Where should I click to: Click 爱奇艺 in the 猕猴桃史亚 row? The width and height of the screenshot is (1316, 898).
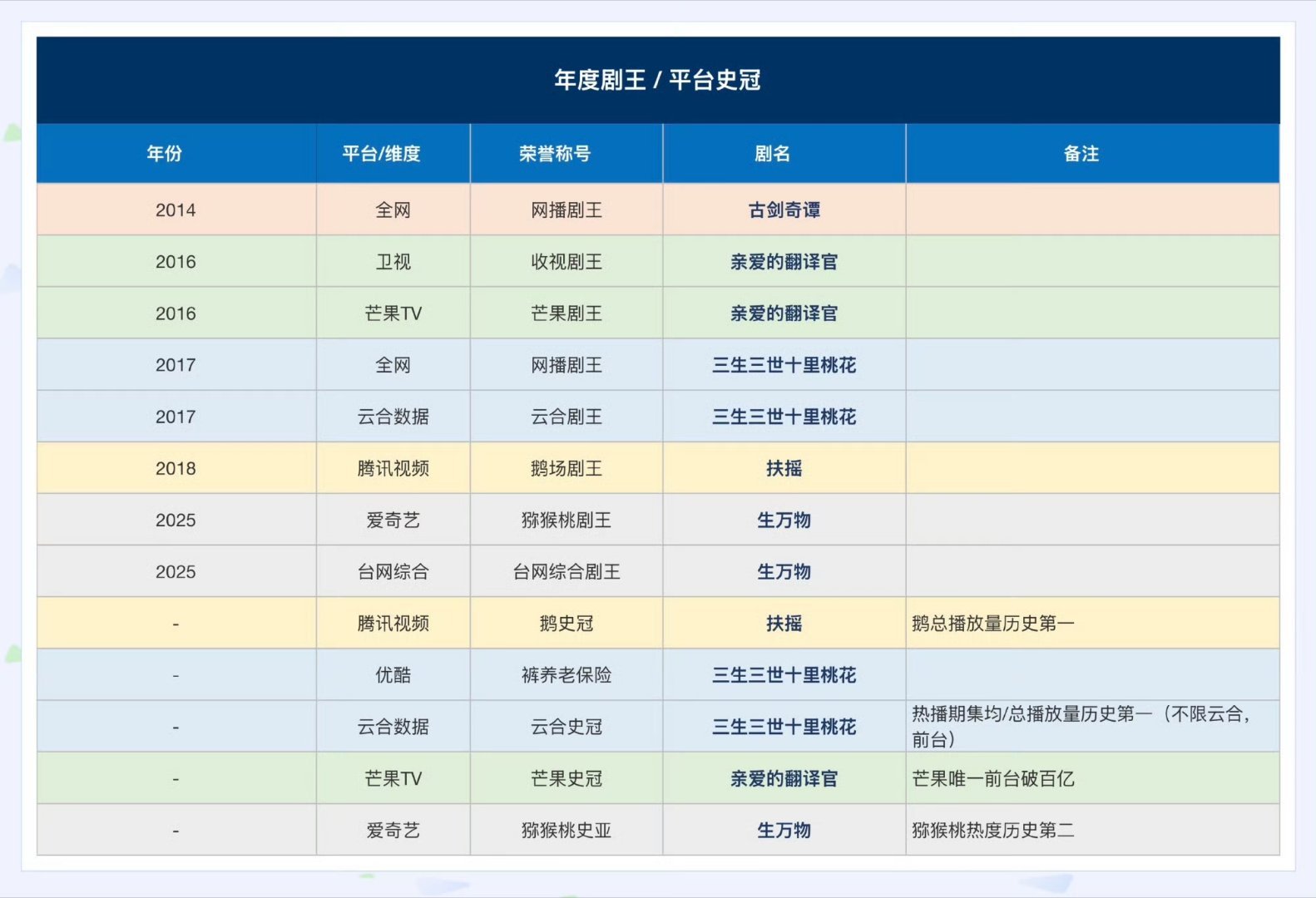click(393, 831)
